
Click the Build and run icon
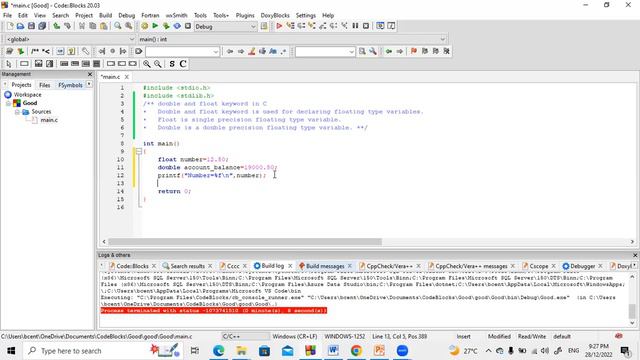pos(166,26)
